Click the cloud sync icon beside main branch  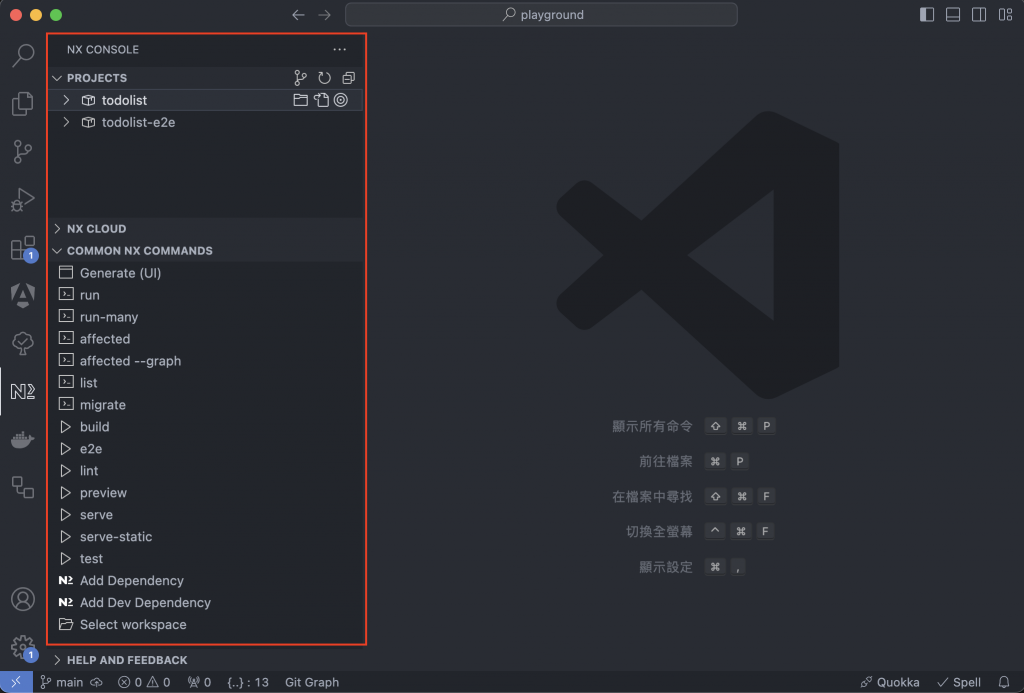coord(97,682)
